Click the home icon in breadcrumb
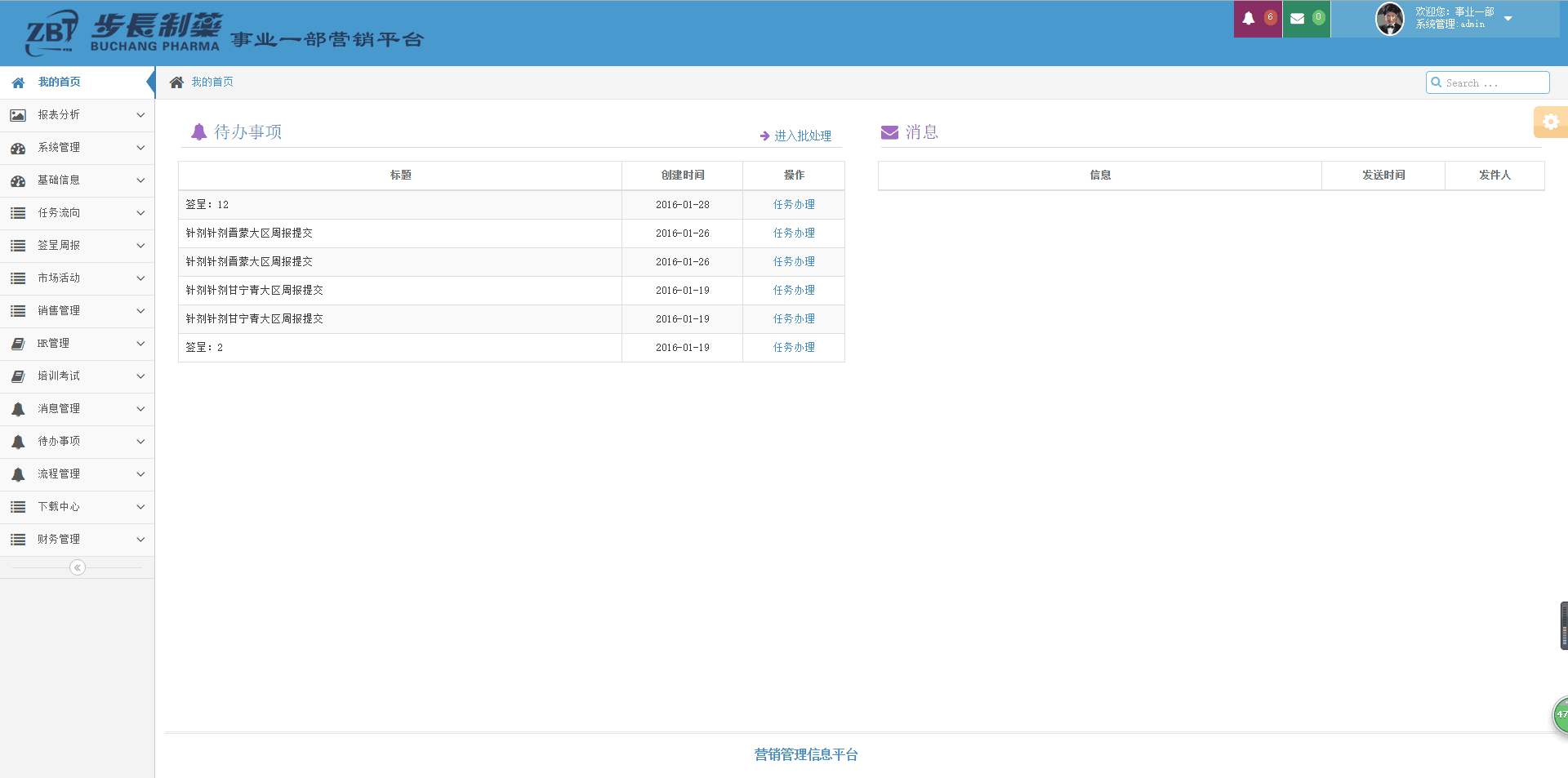Screen dimensions: 1568x778 pos(176,82)
